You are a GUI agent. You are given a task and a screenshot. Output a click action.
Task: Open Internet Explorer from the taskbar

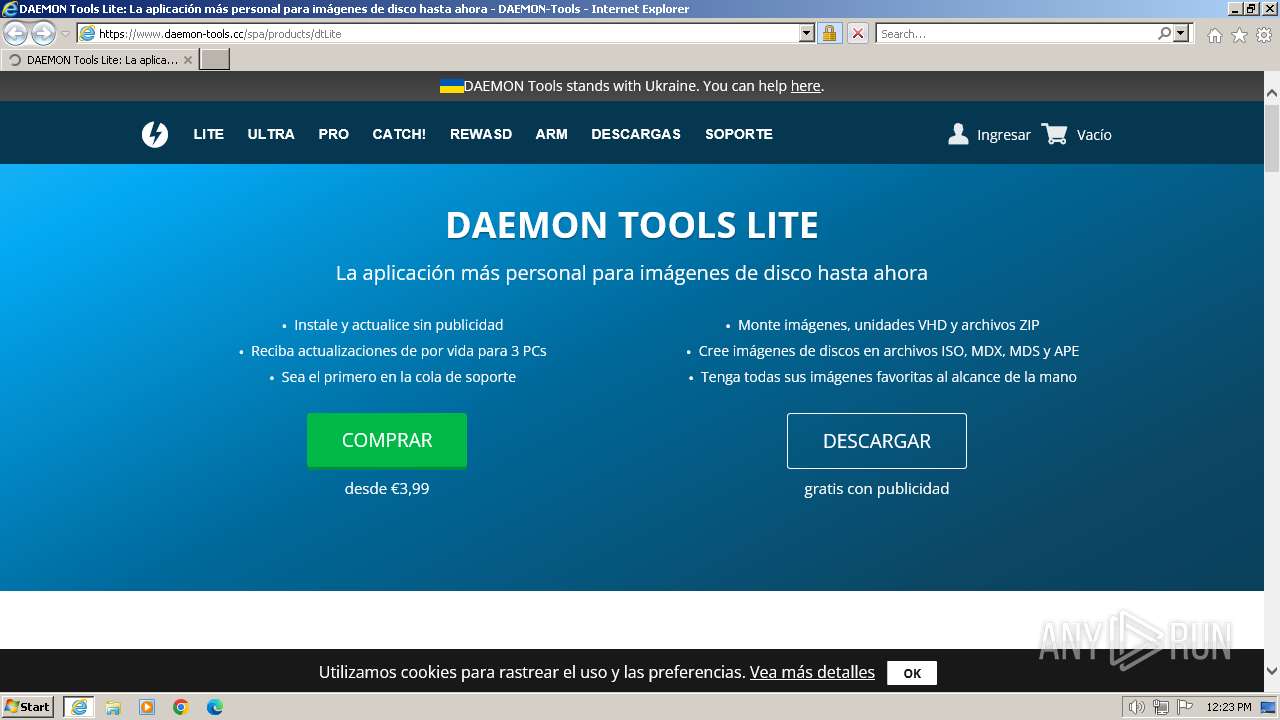pos(79,707)
